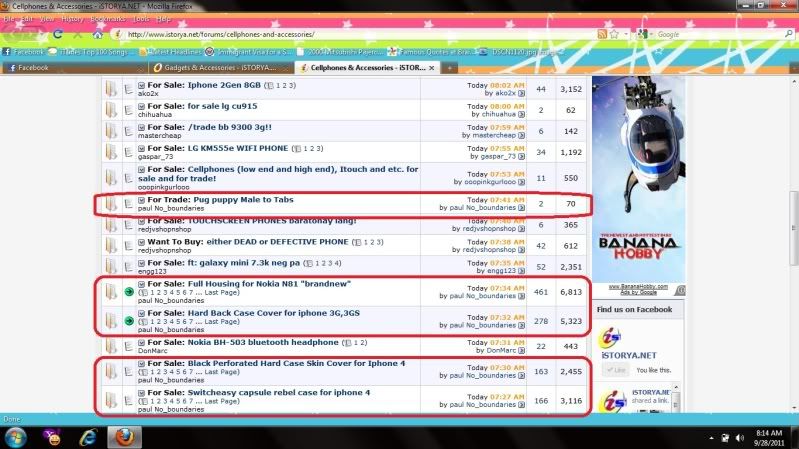The height and width of the screenshot is (449, 799).
Task: Click the post icon next to Pug puppy thread
Action: [129, 204]
